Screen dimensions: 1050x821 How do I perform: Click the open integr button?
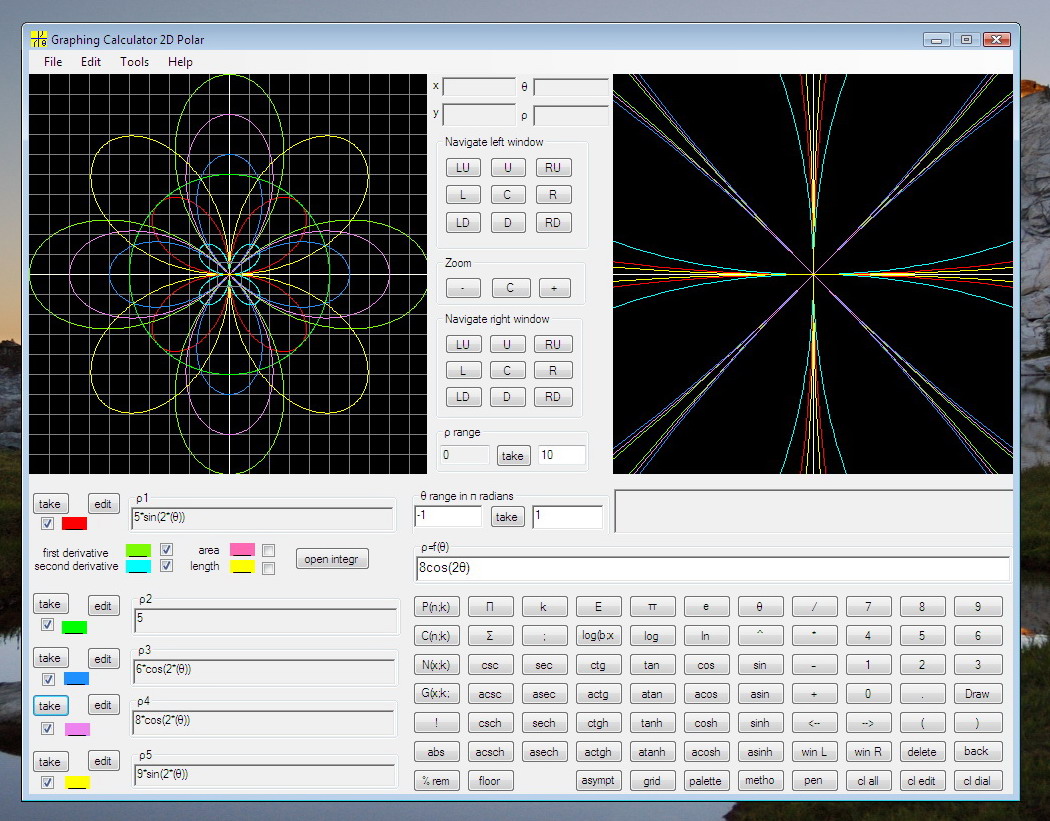tap(331, 558)
